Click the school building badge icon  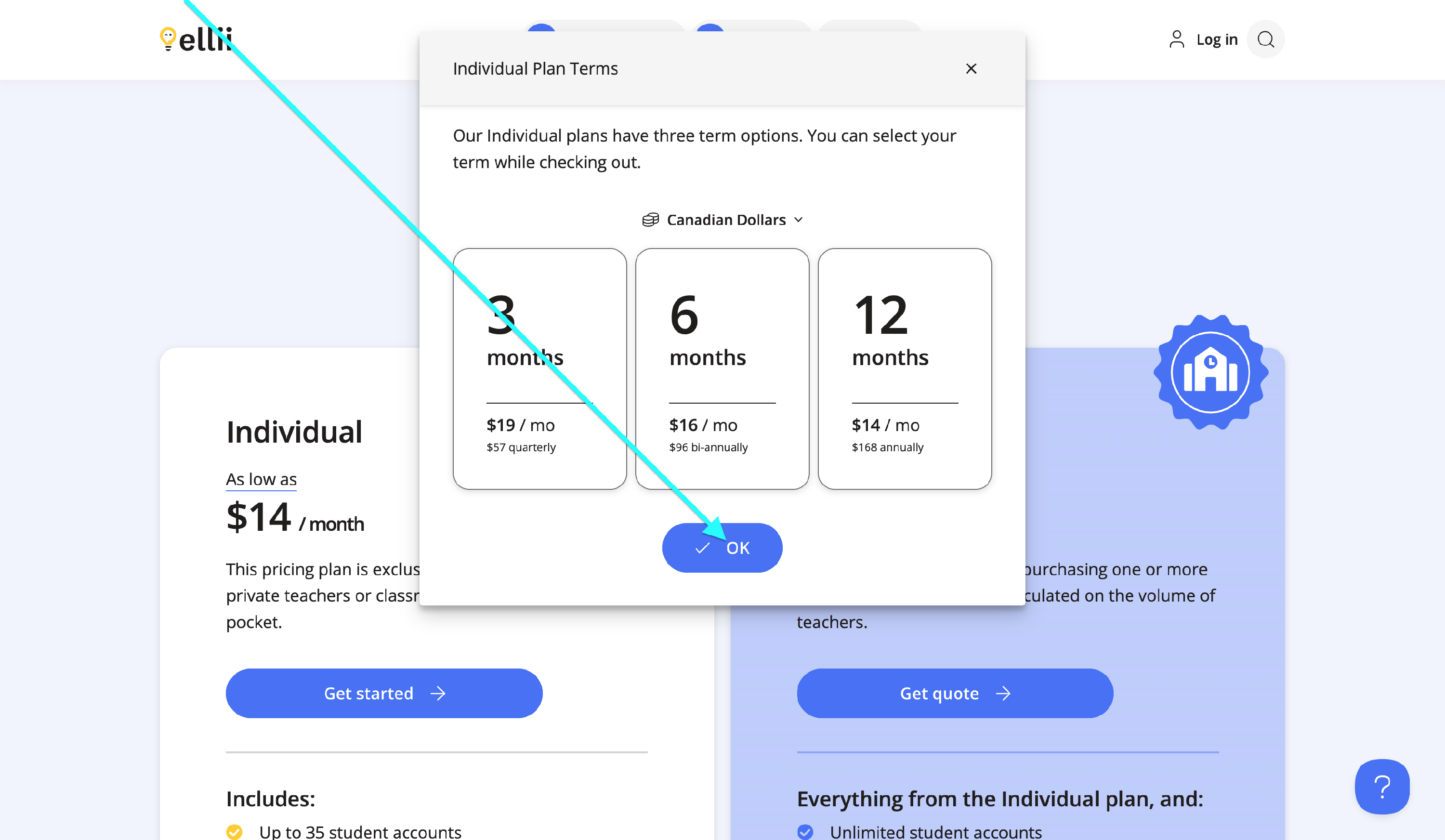(x=1210, y=372)
